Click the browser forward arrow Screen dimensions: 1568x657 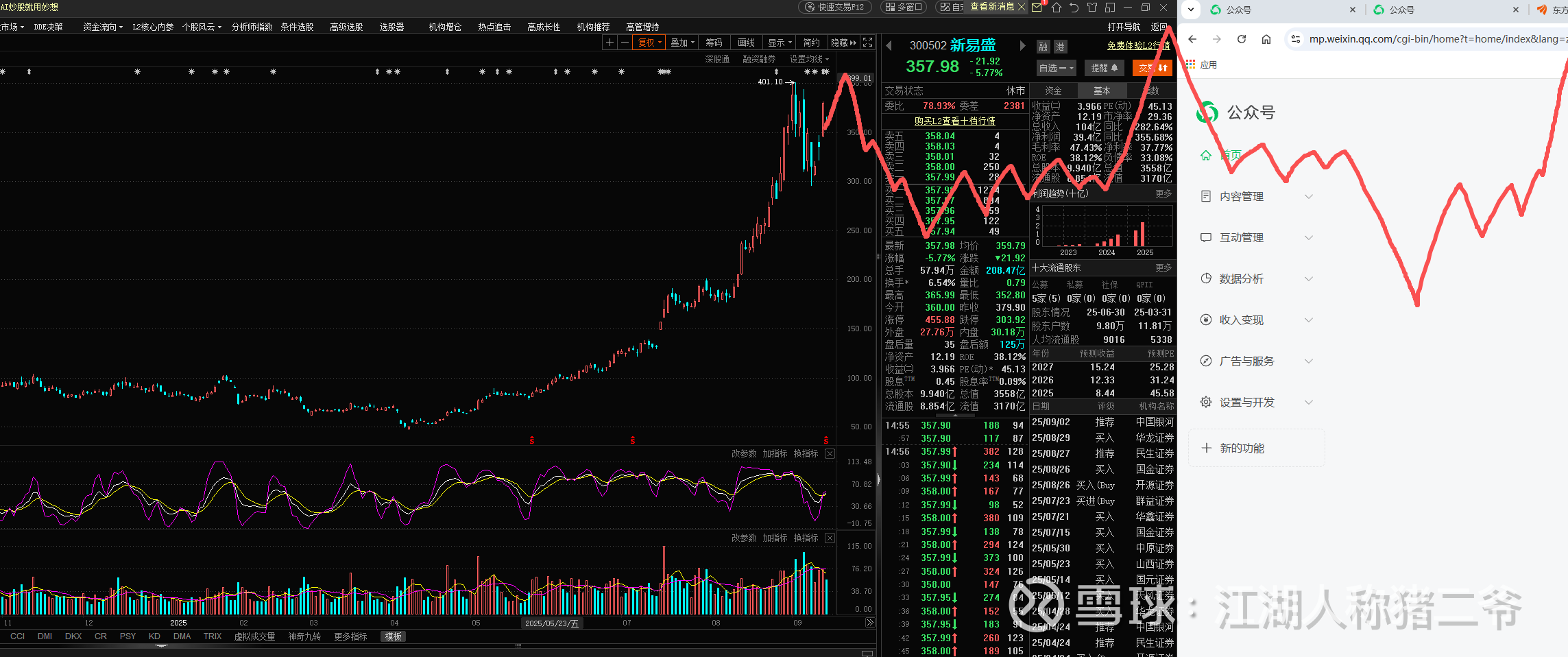(x=1217, y=39)
